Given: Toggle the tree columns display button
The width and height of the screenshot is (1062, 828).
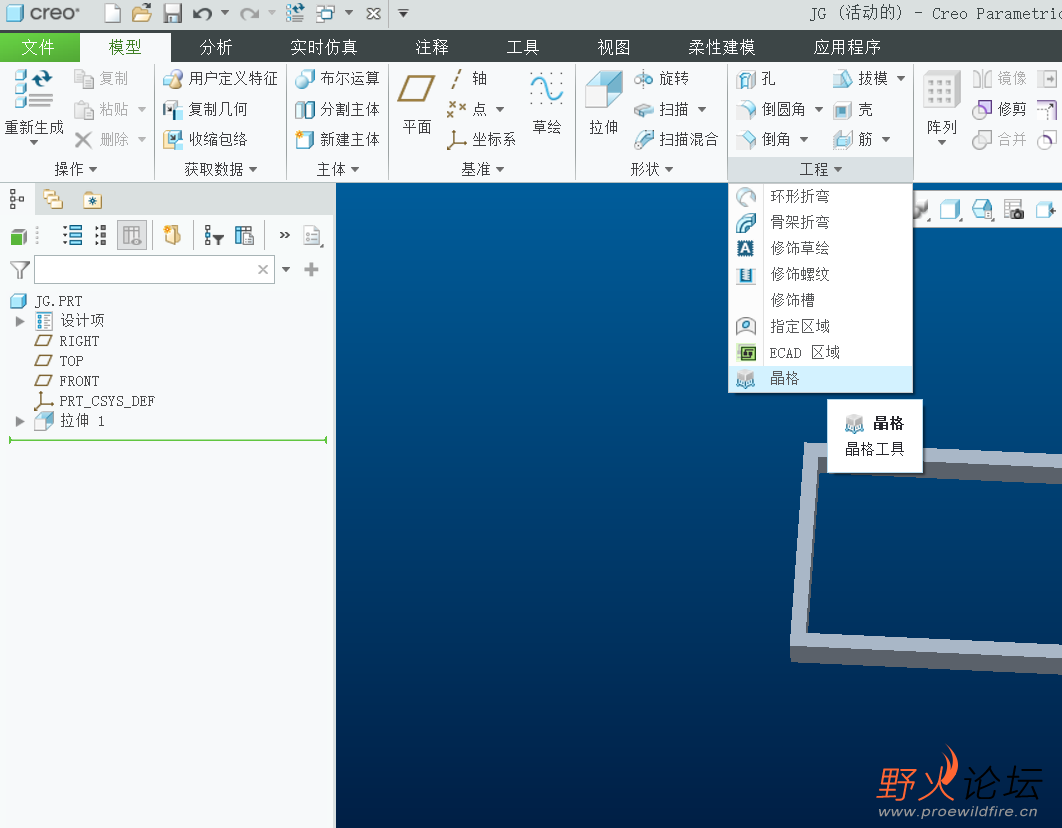Looking at the screenshot, I should click(132, 236).
